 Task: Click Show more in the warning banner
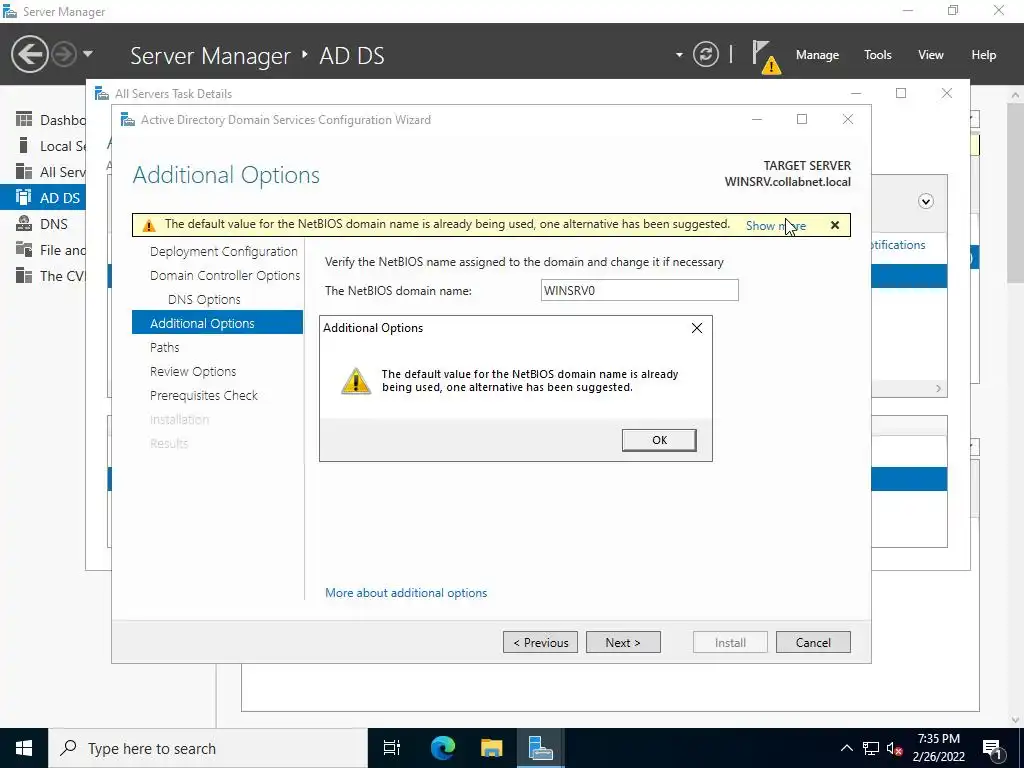776,225
